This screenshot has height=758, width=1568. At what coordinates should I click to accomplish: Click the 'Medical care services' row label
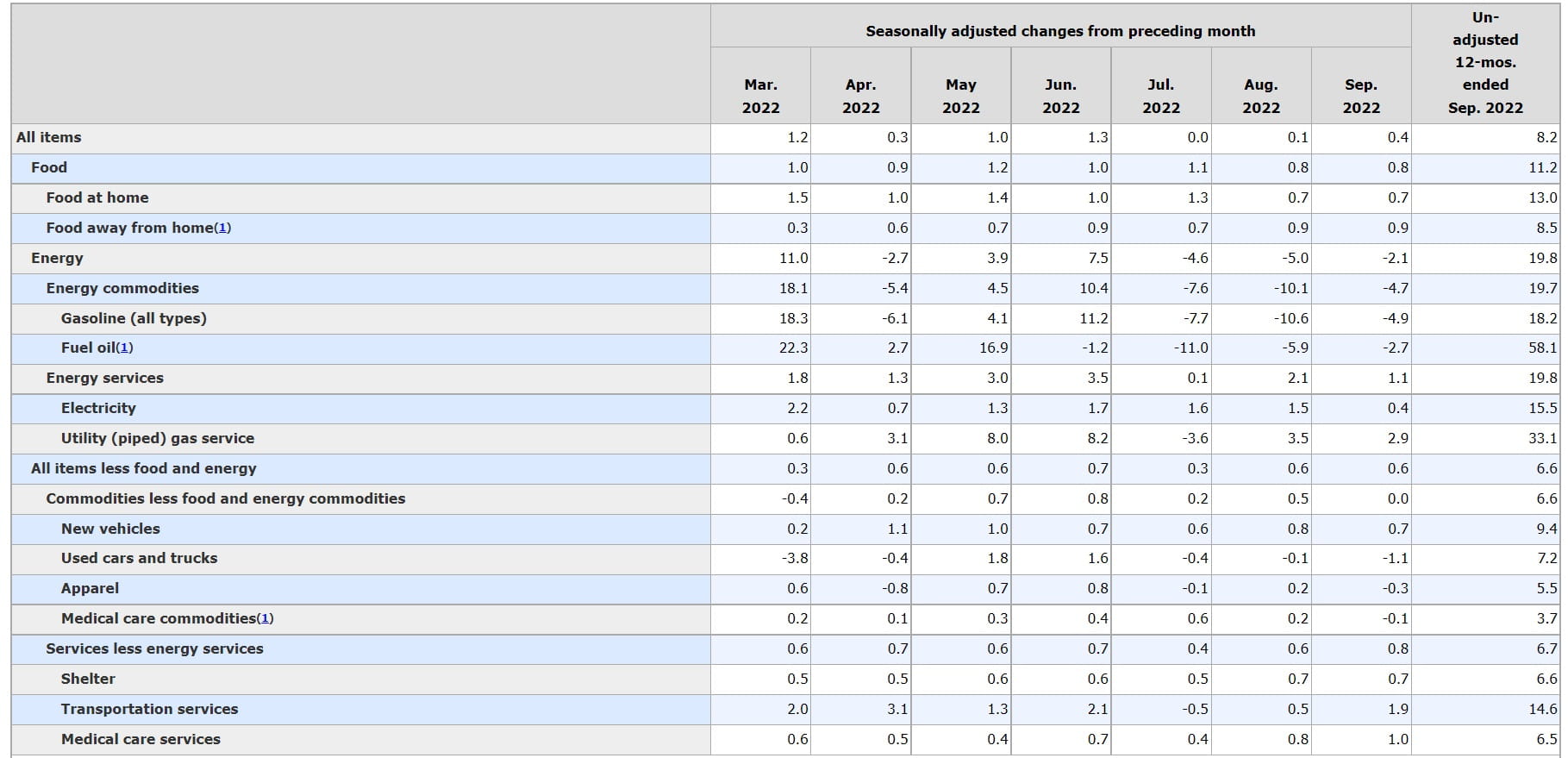[141, 739]
